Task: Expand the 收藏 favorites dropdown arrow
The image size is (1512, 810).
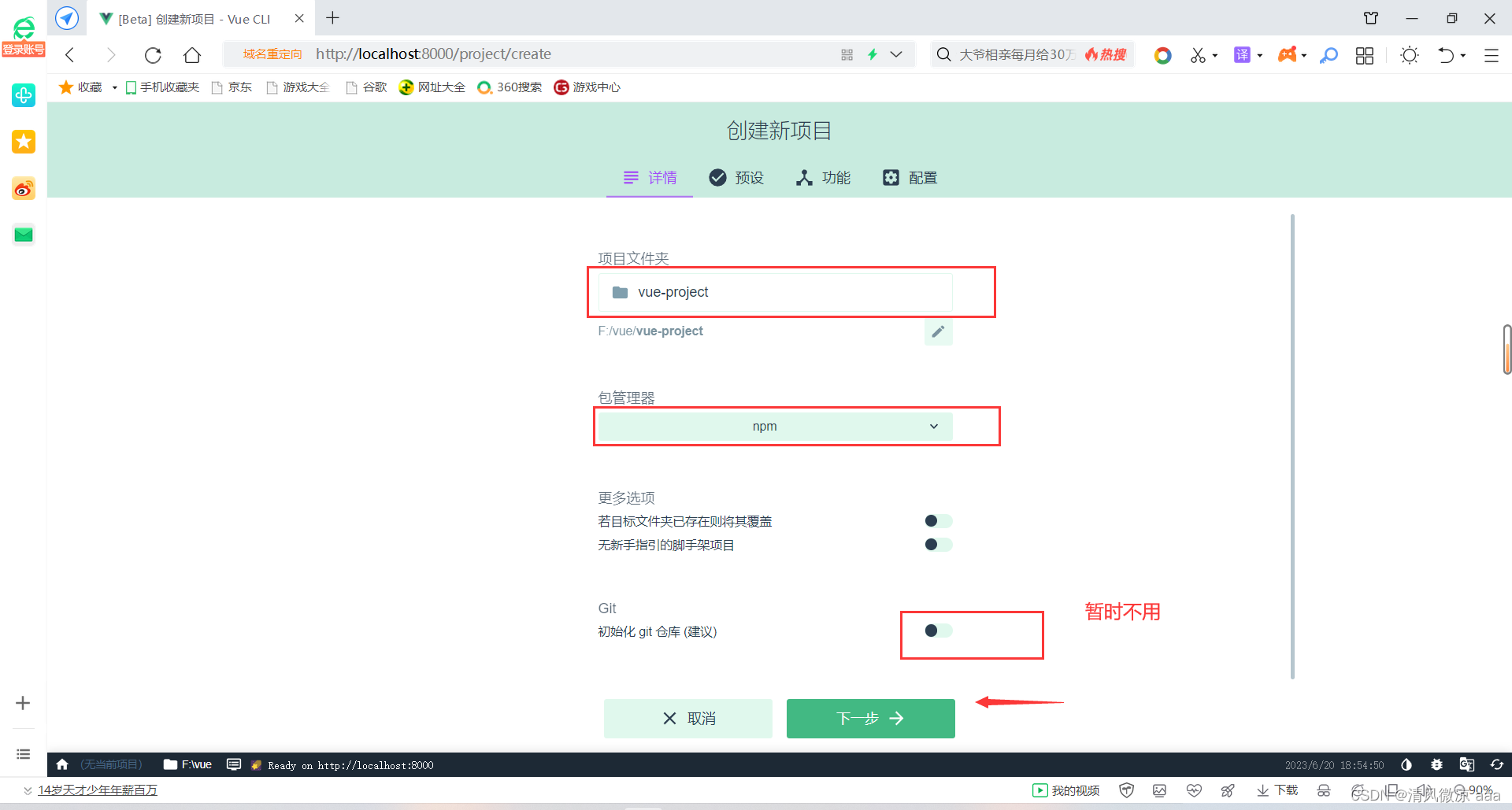Action: click(x=115, y=87)
